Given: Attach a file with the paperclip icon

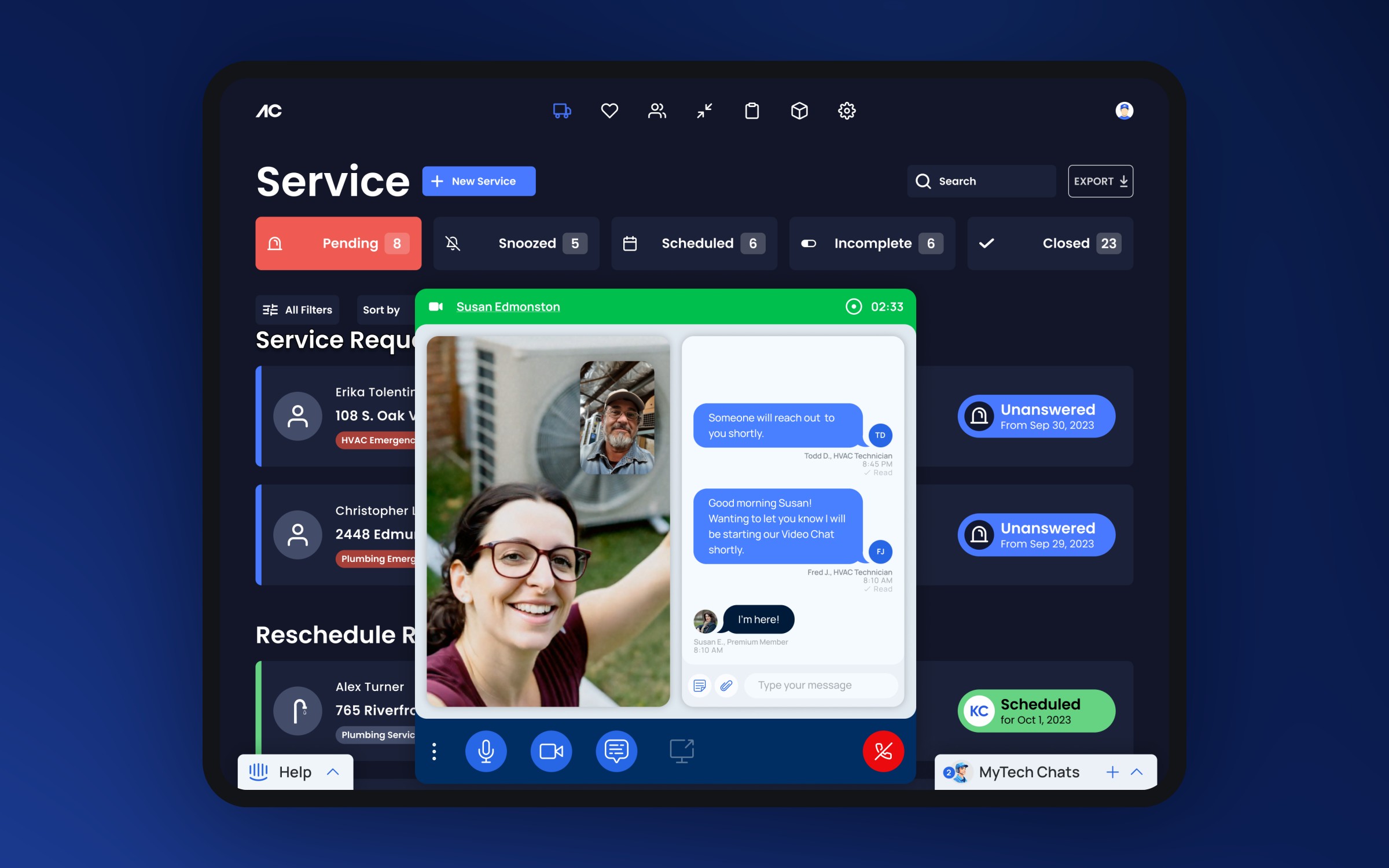Looking at the screenshot, I should pos(726,686).
